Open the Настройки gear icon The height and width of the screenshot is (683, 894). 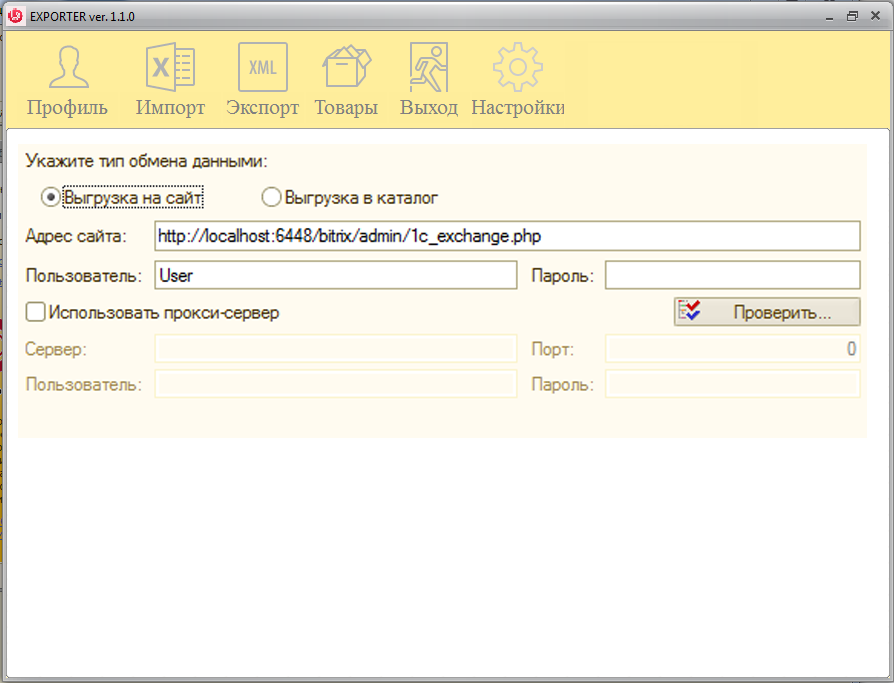point(518,67)
